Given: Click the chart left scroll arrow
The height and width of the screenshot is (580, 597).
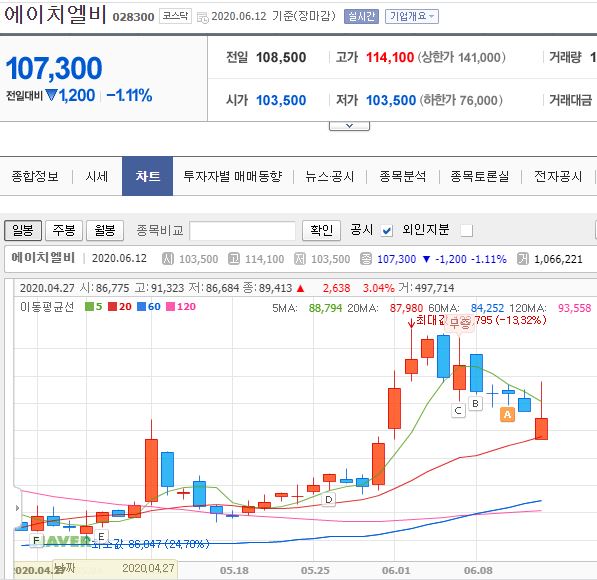Looking at the screenshot, I should click(x=17, y=508).
